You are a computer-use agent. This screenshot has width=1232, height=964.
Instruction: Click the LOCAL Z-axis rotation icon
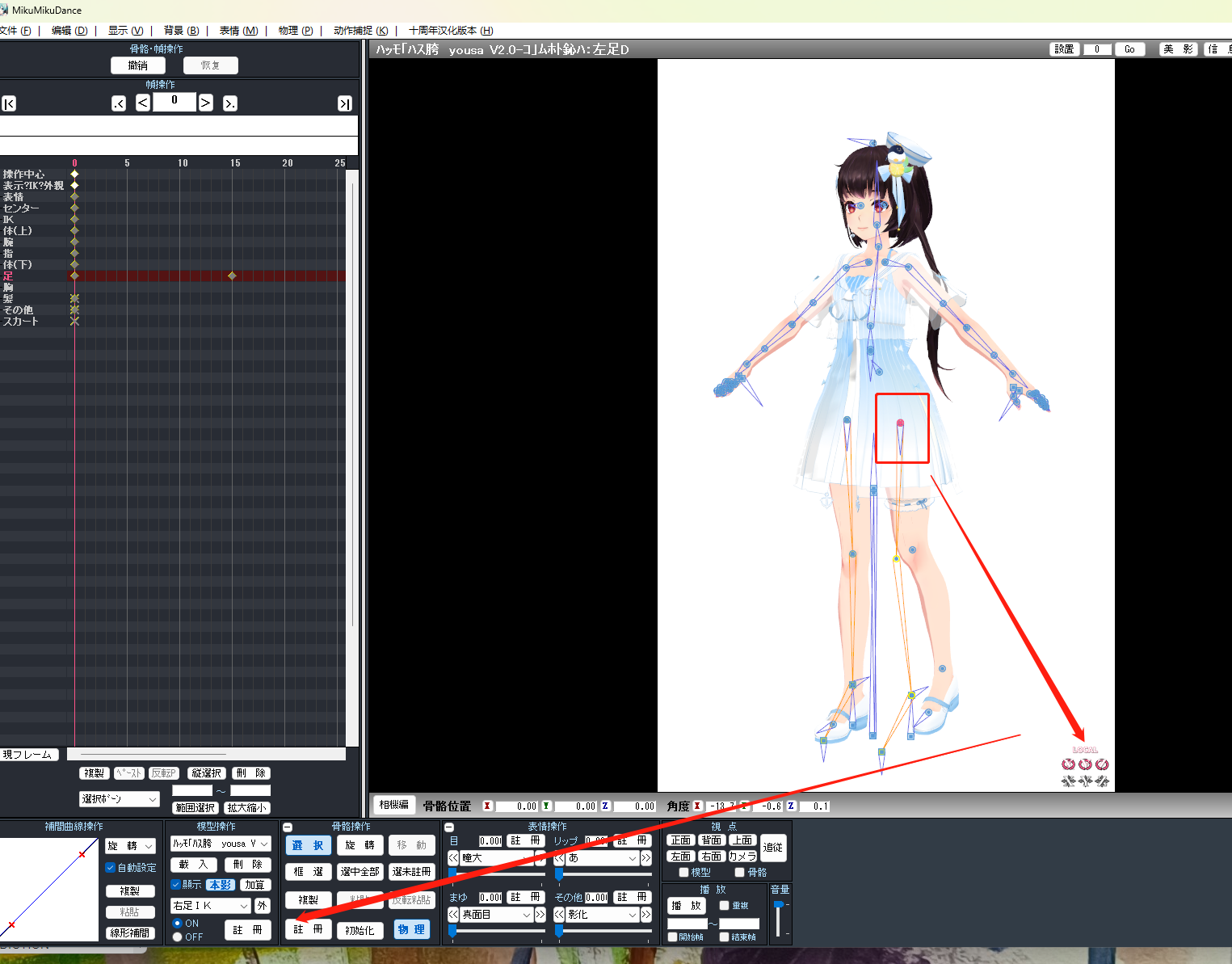click(x=1102, y=764)
